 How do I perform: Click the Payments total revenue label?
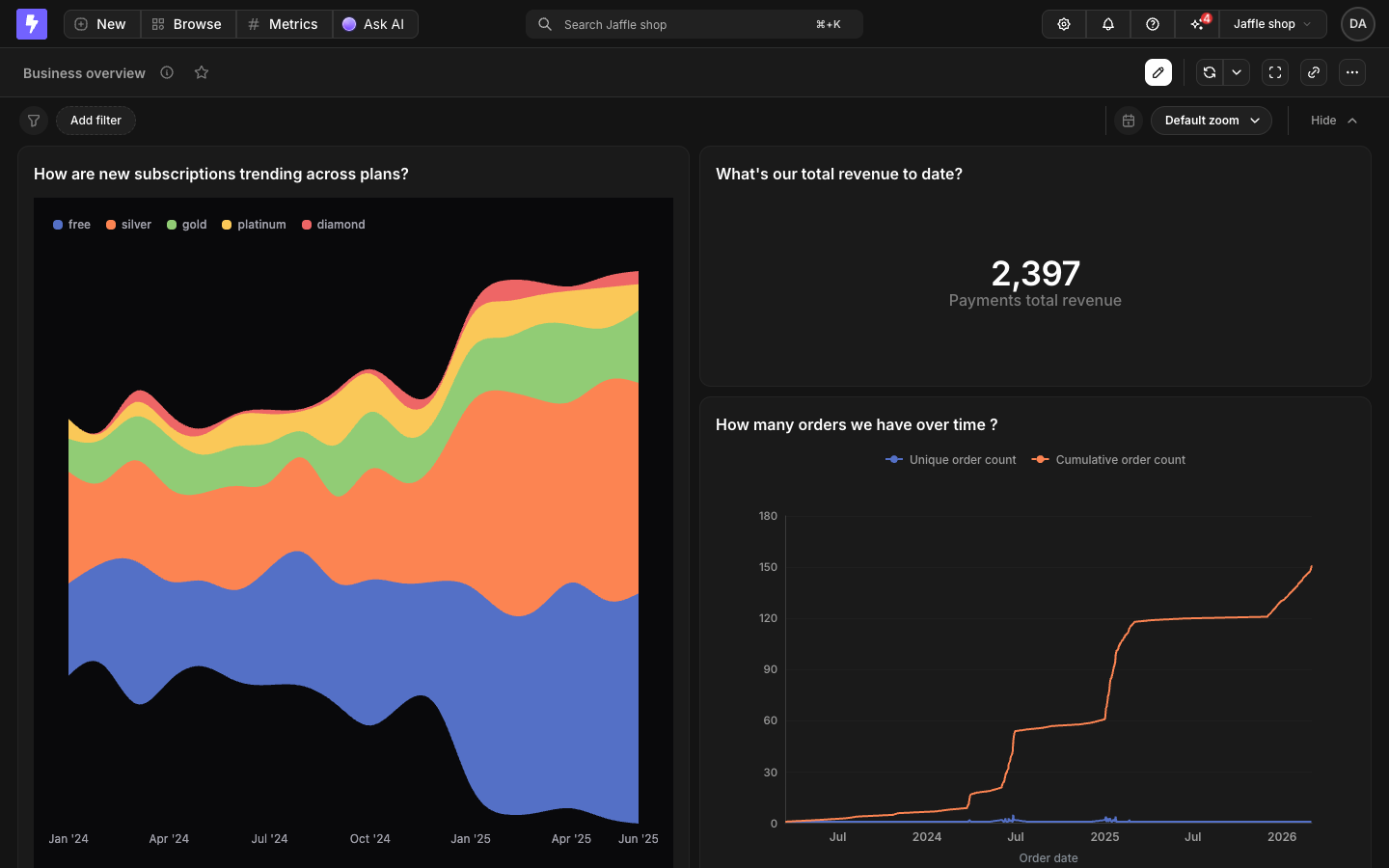[x=1035, y=301]
